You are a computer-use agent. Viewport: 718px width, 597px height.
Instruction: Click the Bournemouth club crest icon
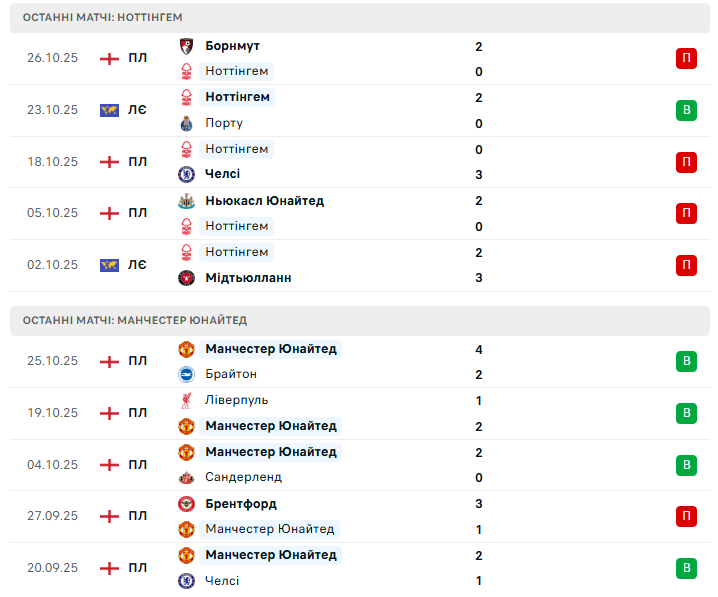[x=186, y=46]
